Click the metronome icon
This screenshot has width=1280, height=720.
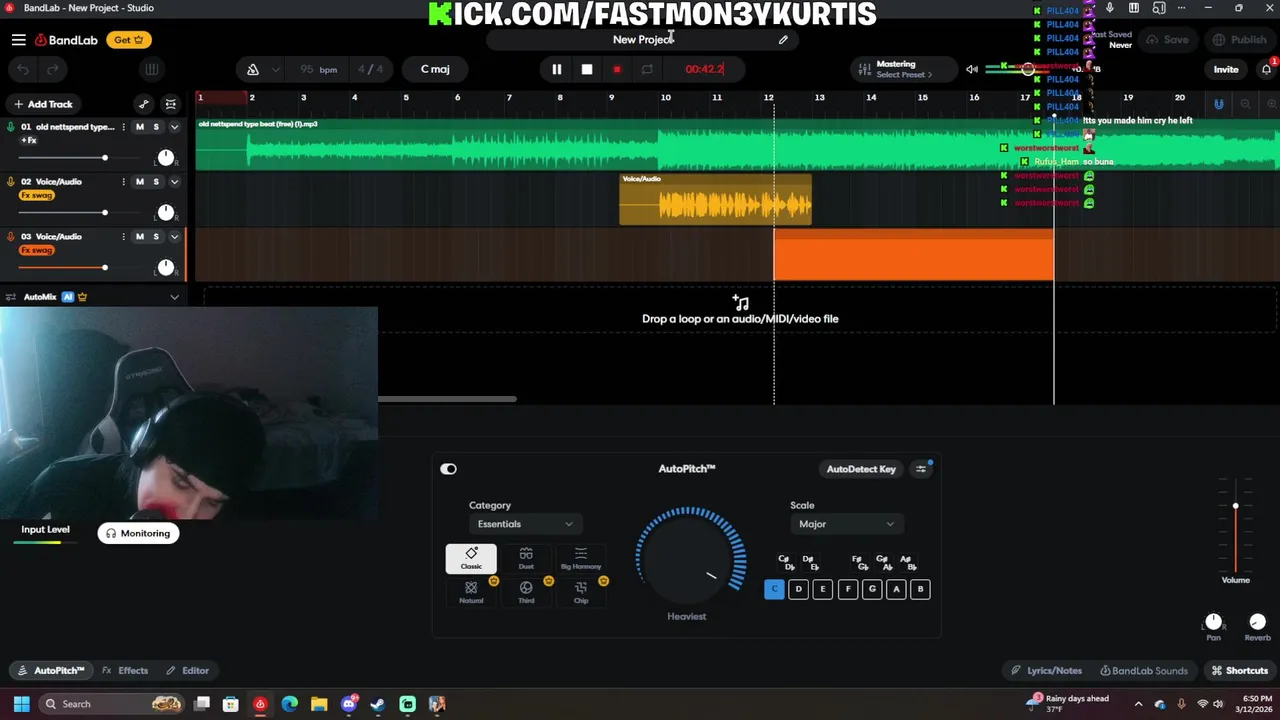(253, 69)
